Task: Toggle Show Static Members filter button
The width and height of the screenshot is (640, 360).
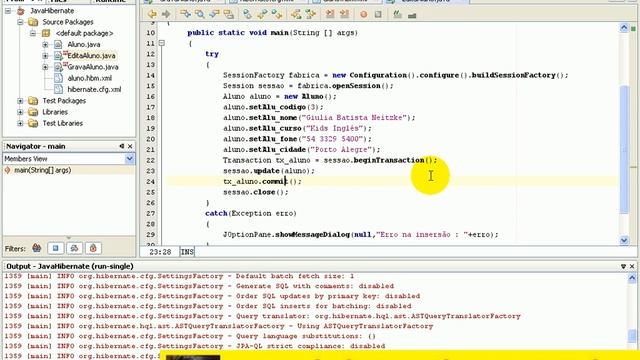Action: [x=74, y=248]
